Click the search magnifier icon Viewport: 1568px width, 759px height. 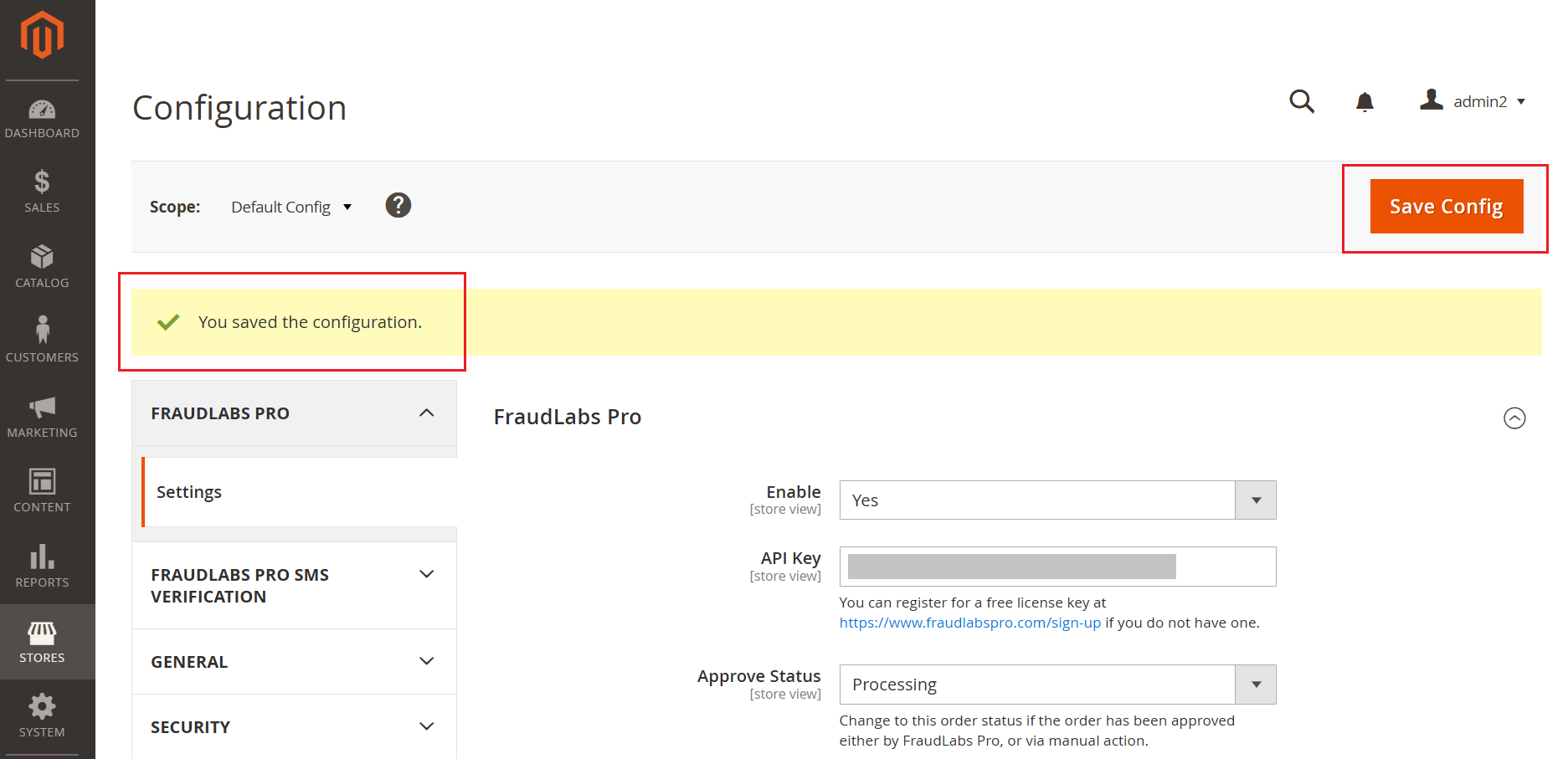(x=1302, y=101)
